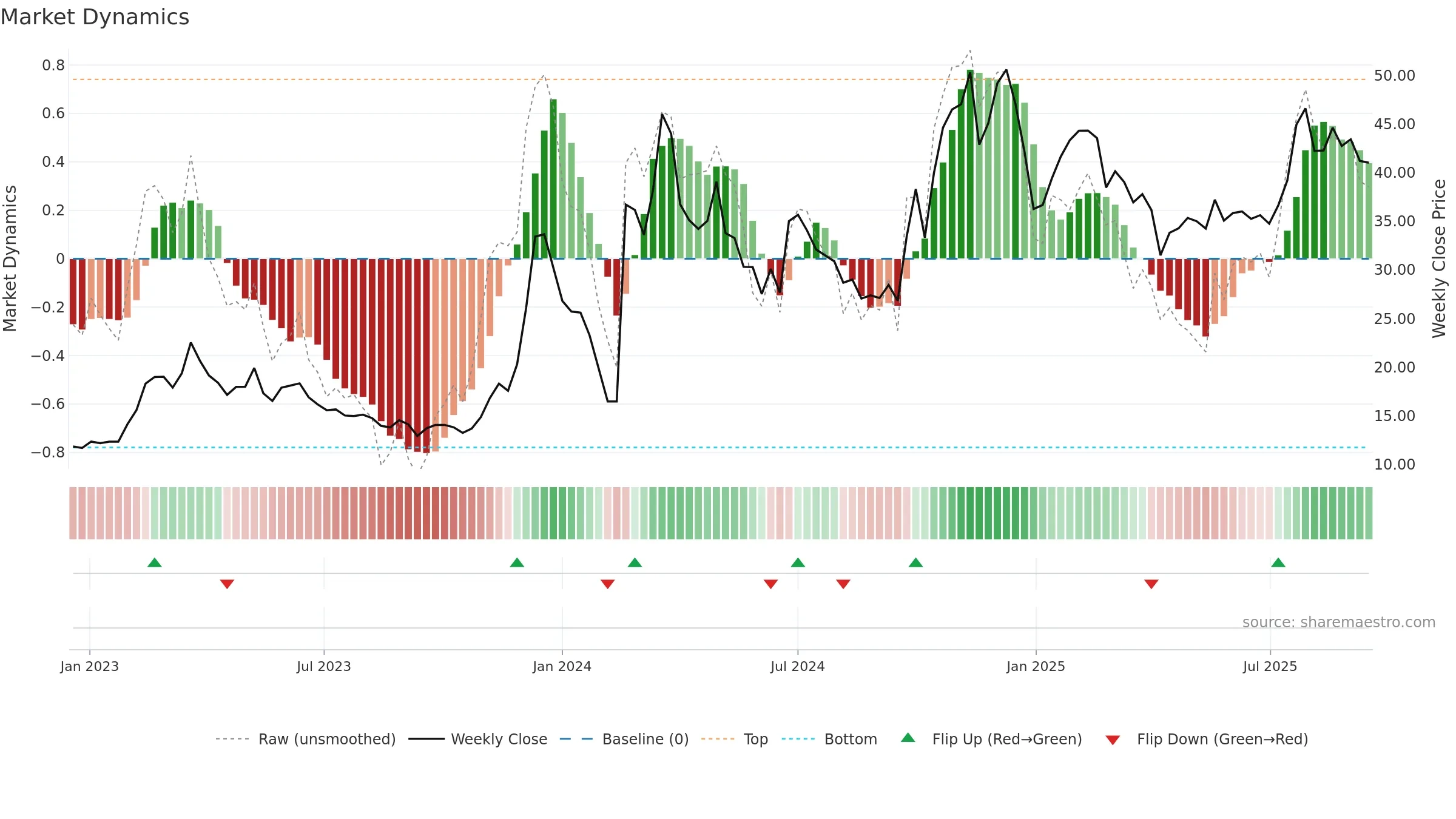The width and height of the screenshot is (1456, 819).
Task: Click the 0 baseline tick label
Action: point(60,258)
